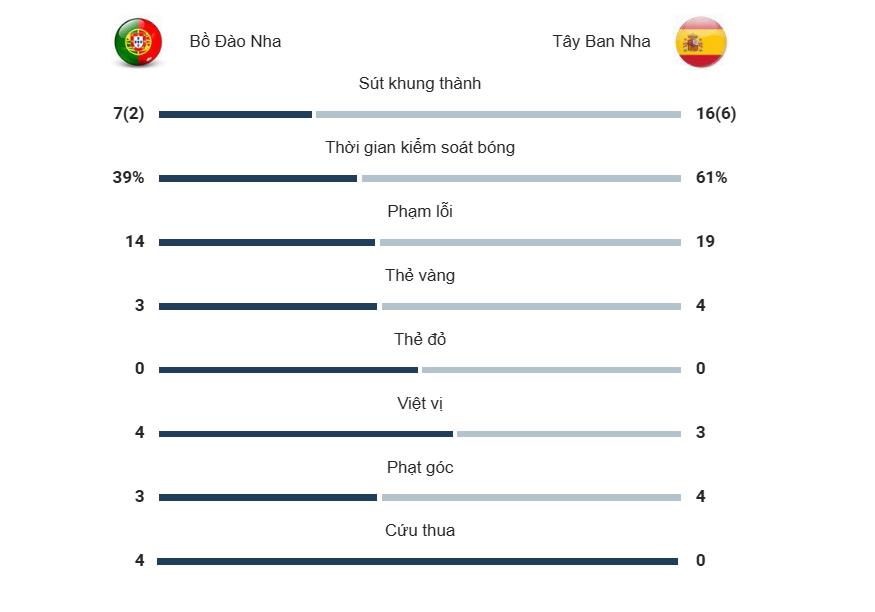
Task: Select the Tây Ban Nha team name
Action: [601, 42]
